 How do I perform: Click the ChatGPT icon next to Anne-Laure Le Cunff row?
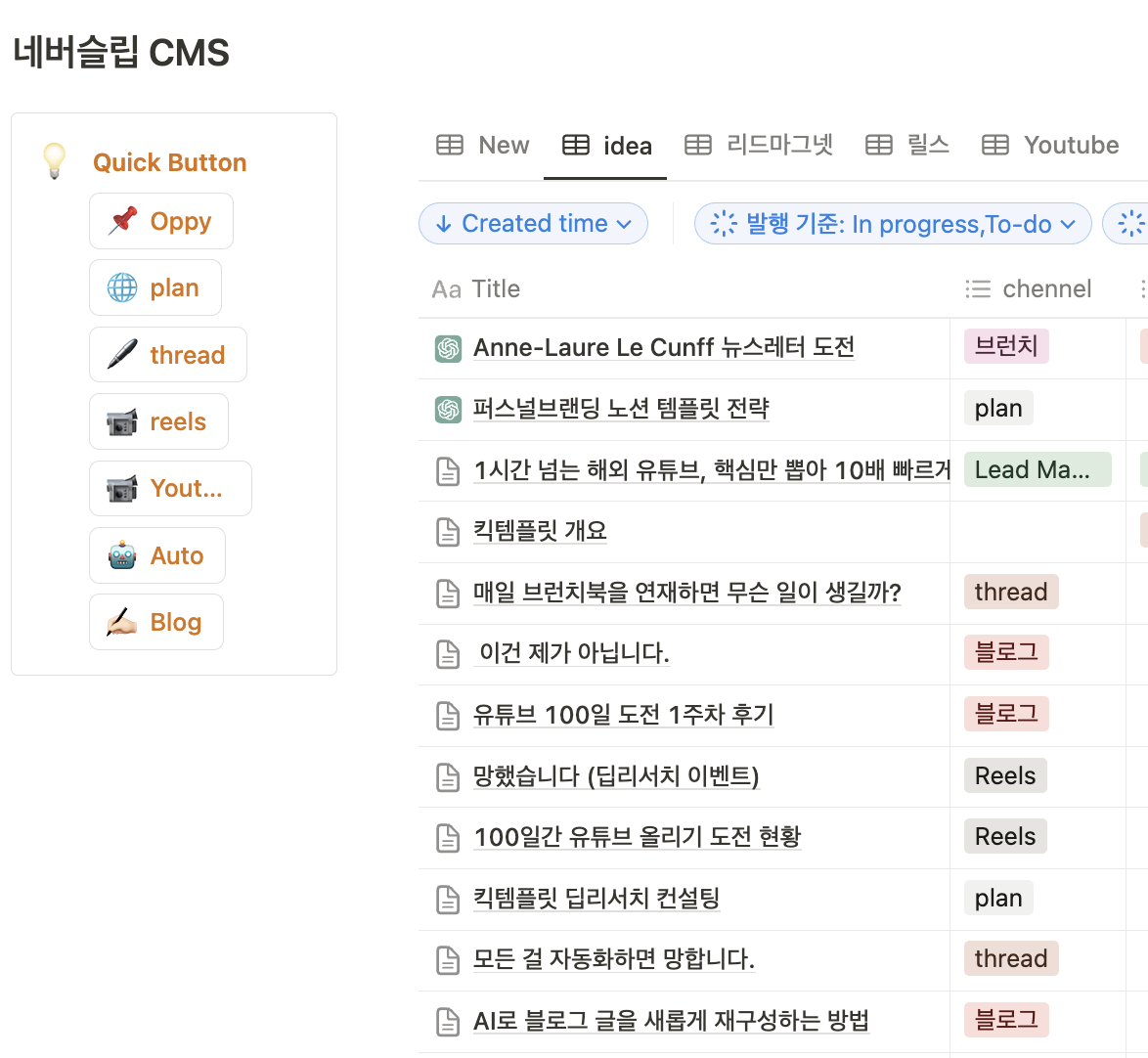447,348
